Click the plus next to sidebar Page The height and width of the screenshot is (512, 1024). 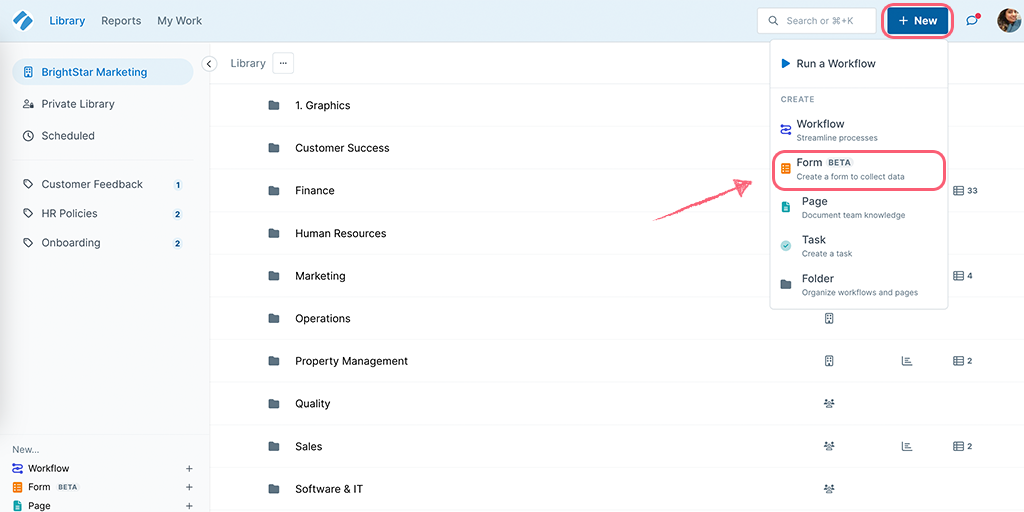[x=189, y=505]
